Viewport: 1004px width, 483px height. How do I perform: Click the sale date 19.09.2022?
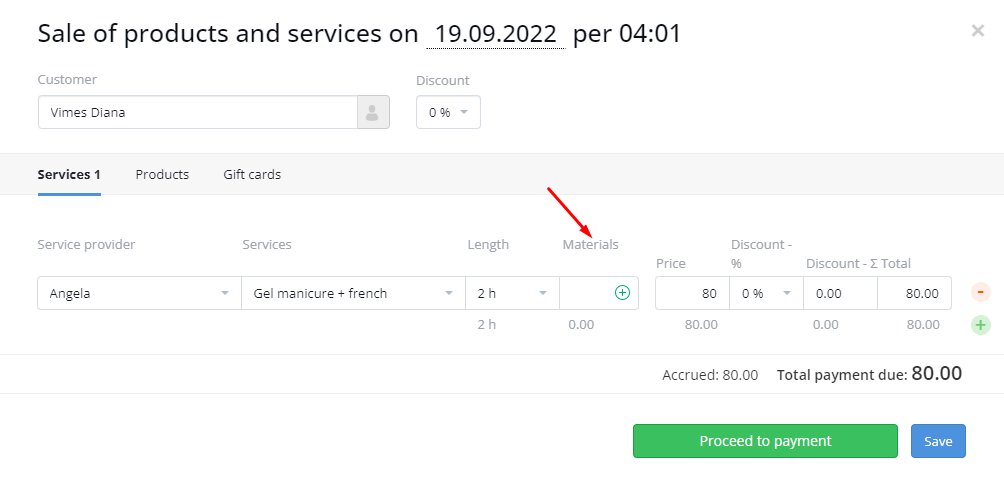pos(496,34)
